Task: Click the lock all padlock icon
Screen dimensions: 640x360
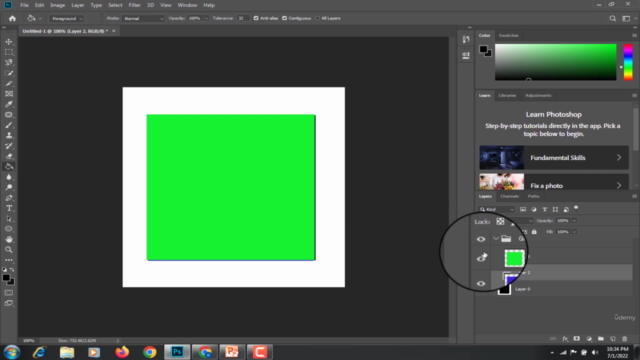Action: (534, 232)
